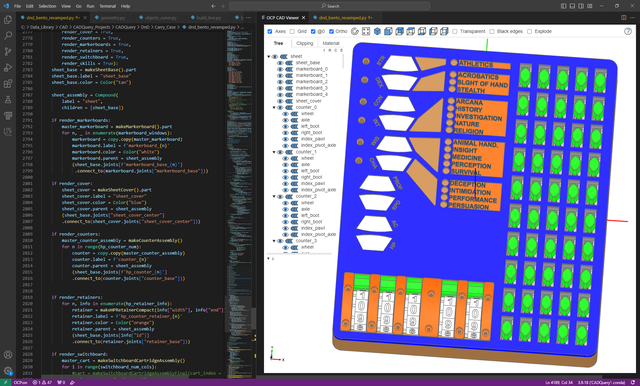Enable the Grid checkbox

pos(292,31)
